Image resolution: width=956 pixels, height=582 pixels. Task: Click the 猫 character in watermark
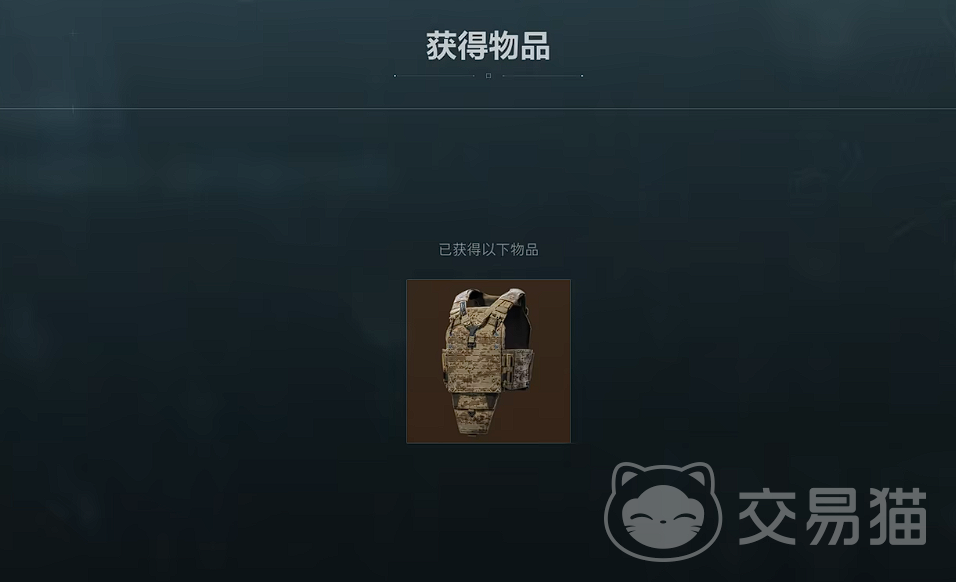pos(897,516)
